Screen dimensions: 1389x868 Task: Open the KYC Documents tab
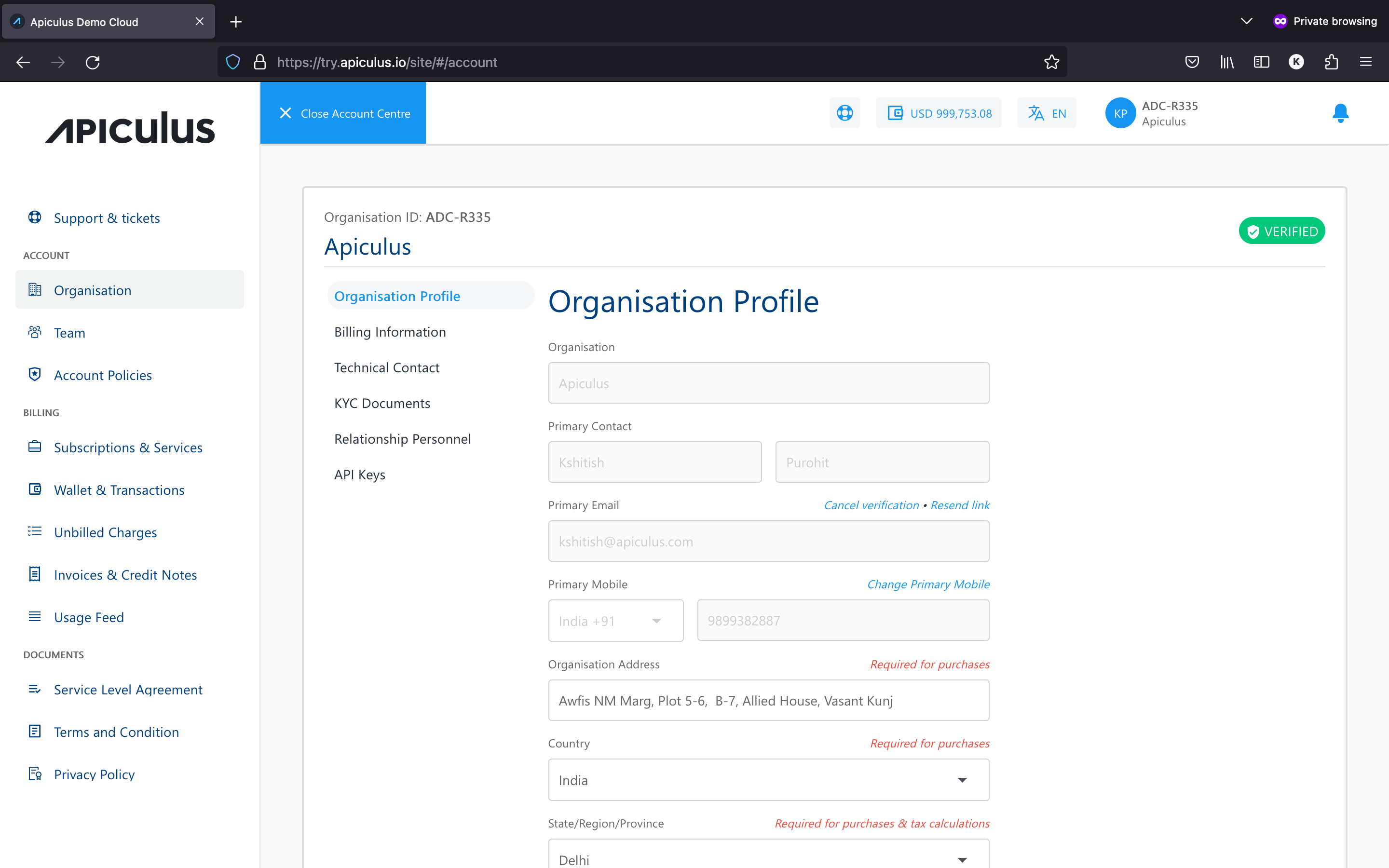(x=382, y=403)
